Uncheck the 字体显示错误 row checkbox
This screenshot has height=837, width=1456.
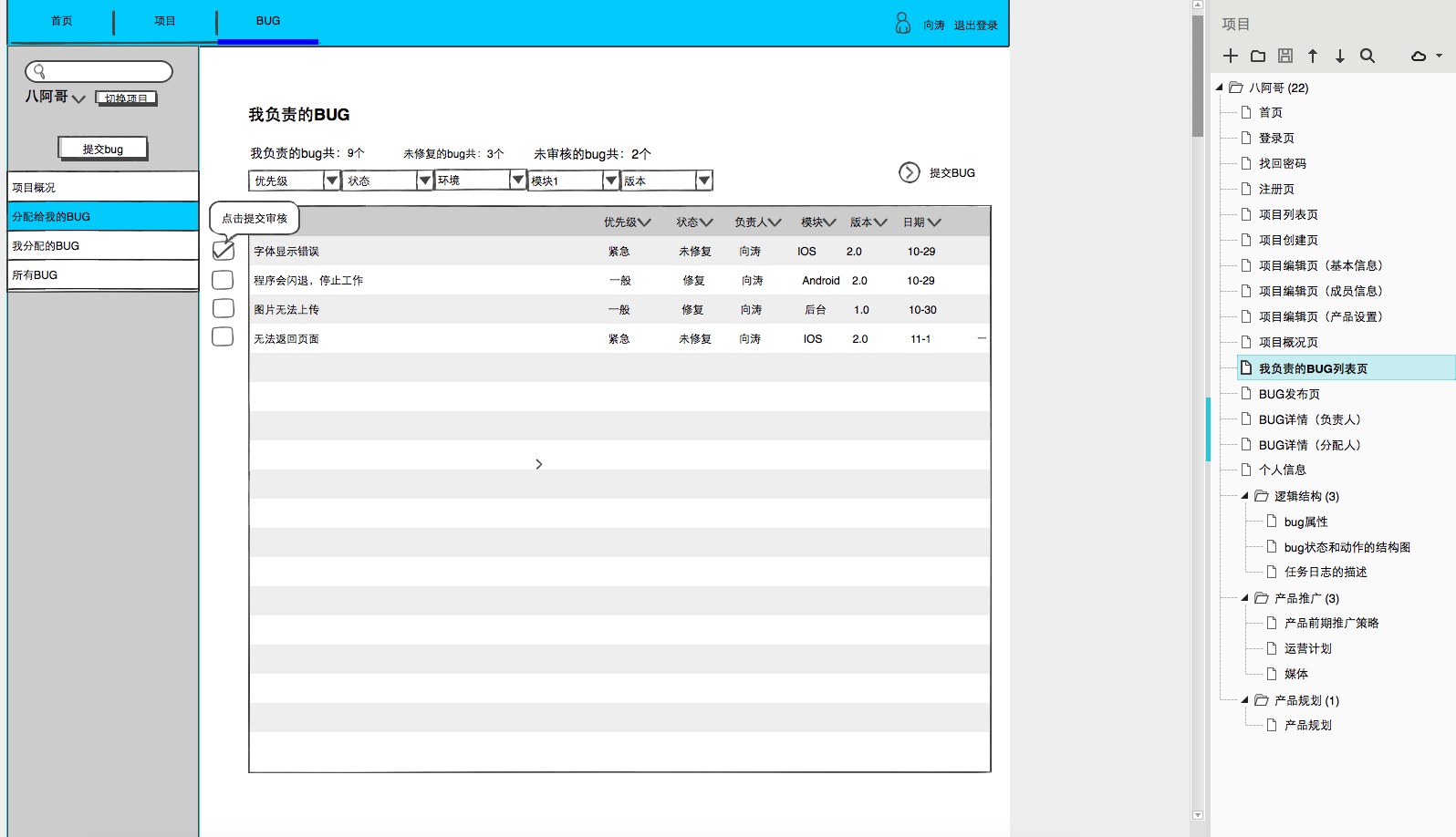pyautogui.click(x=223, y=250)
